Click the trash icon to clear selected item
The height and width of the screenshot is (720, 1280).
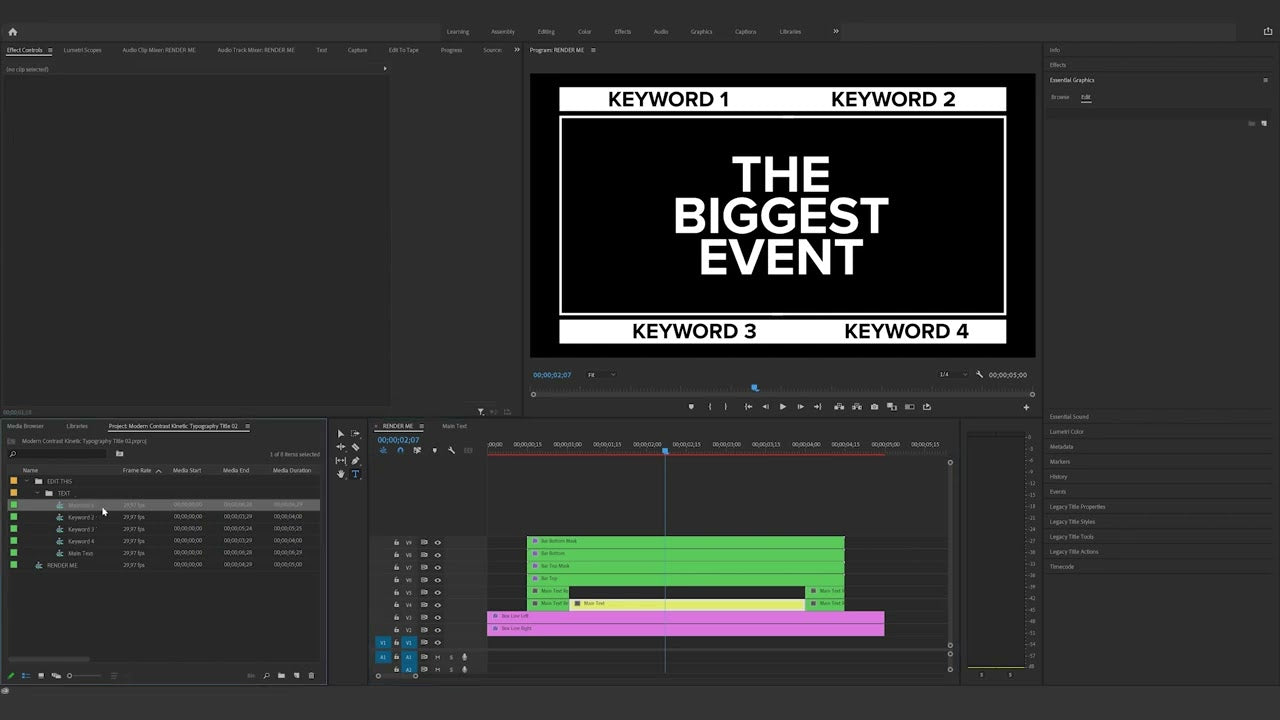point(312,676)
